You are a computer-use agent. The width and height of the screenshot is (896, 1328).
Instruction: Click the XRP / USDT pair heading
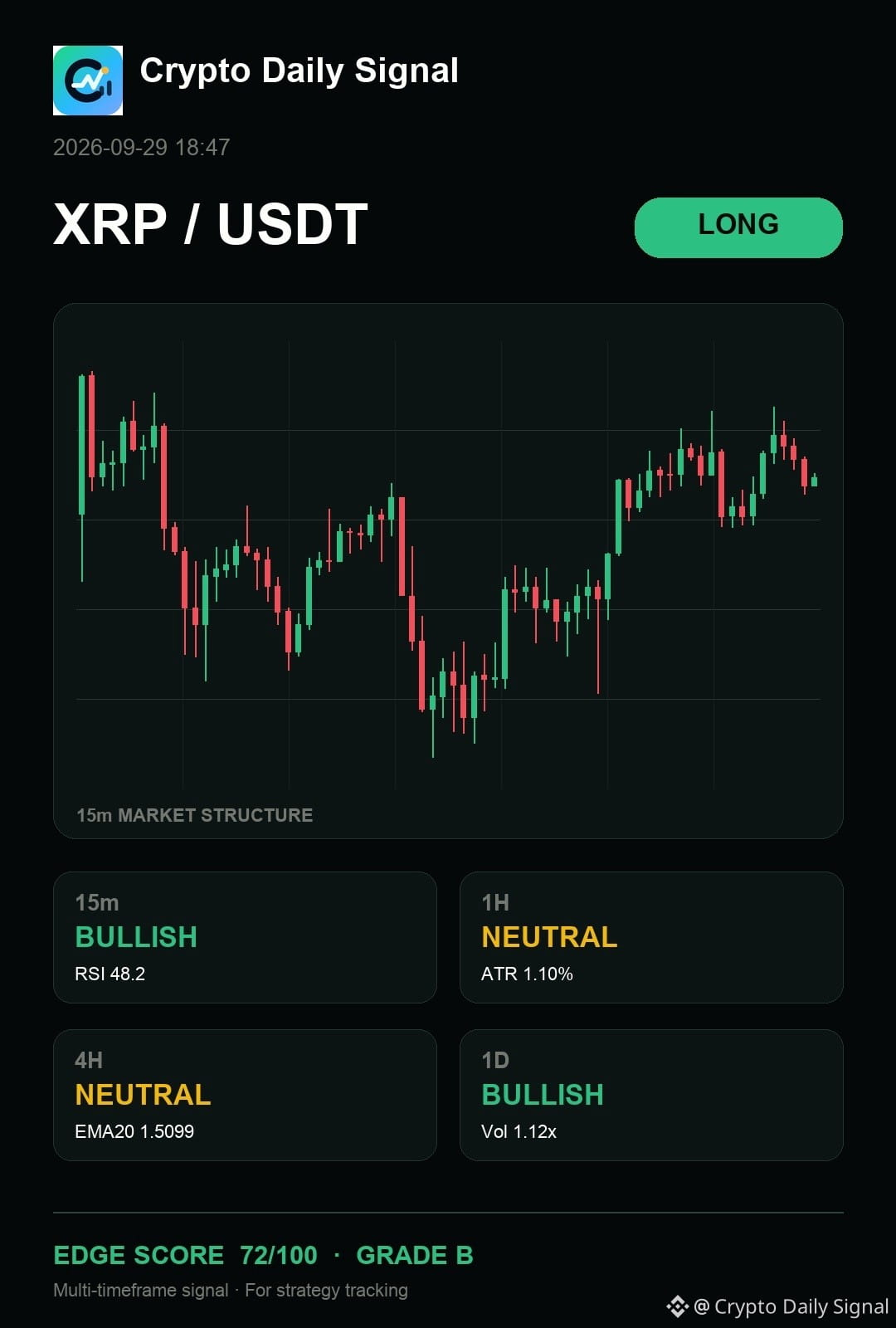click(211, 224)
